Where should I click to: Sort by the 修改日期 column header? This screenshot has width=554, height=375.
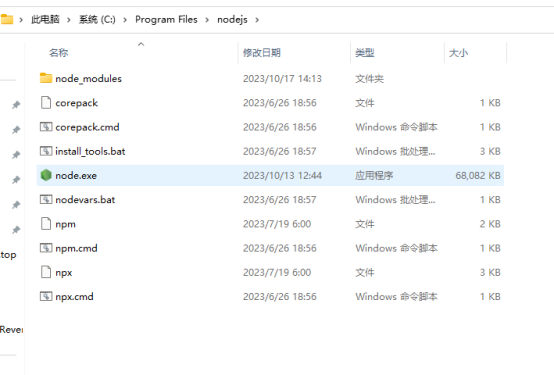click(262, 53)
